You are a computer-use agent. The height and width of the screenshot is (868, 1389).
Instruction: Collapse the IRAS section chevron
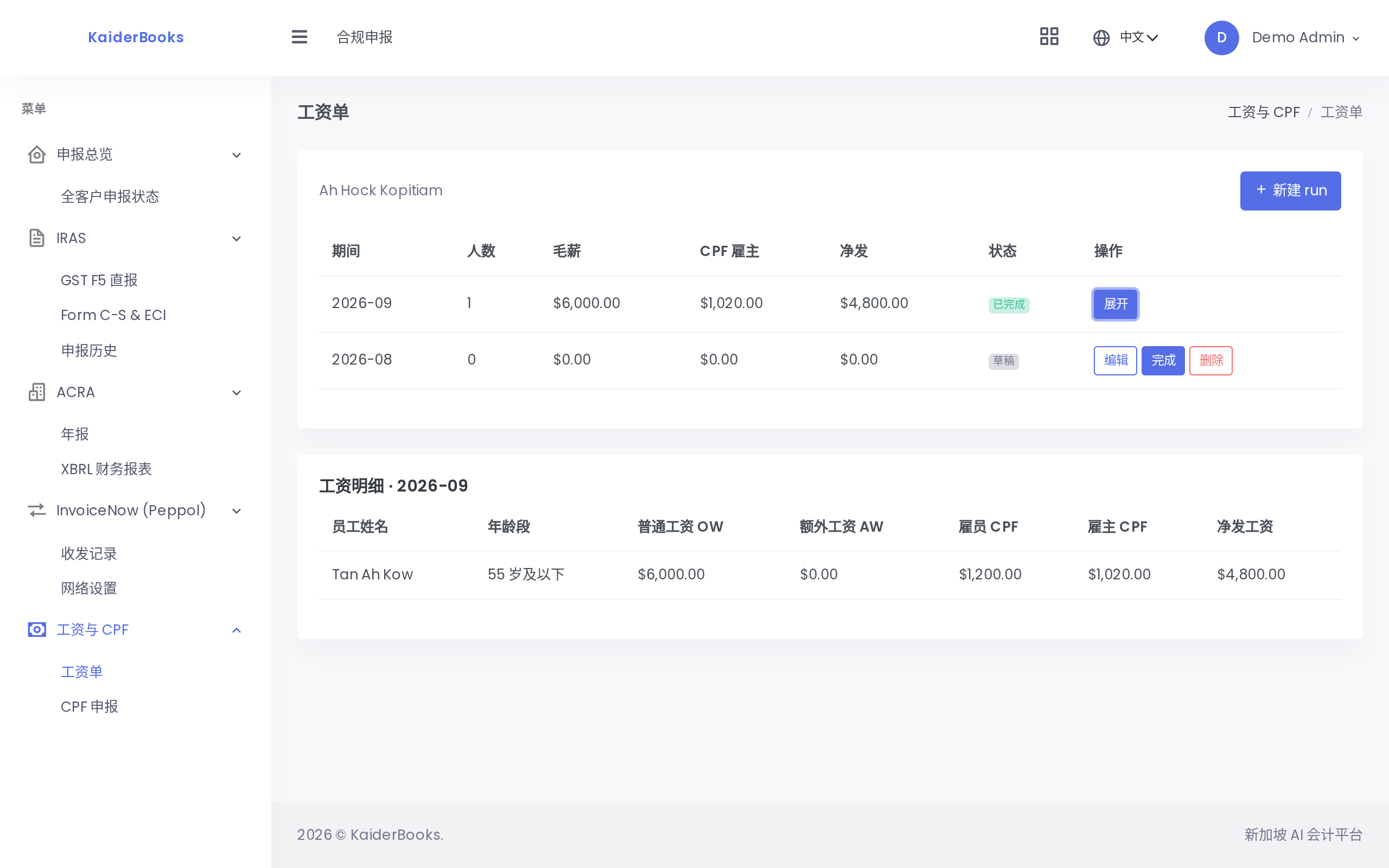pyautogui.click(x=237, y=239)
